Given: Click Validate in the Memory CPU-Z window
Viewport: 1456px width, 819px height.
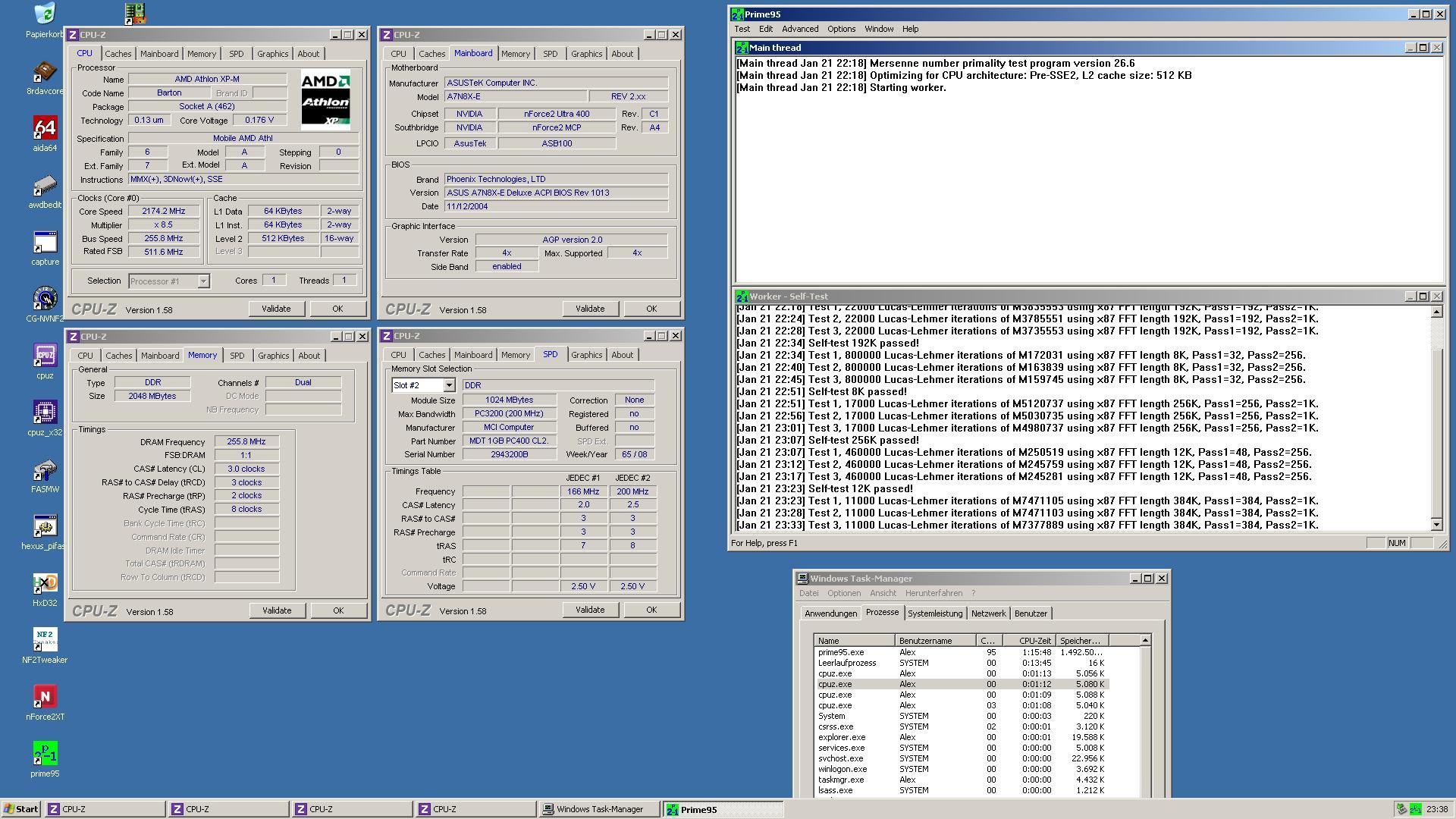Looking at the screenshot, I should pyautogui.click(x=277, y=610).
